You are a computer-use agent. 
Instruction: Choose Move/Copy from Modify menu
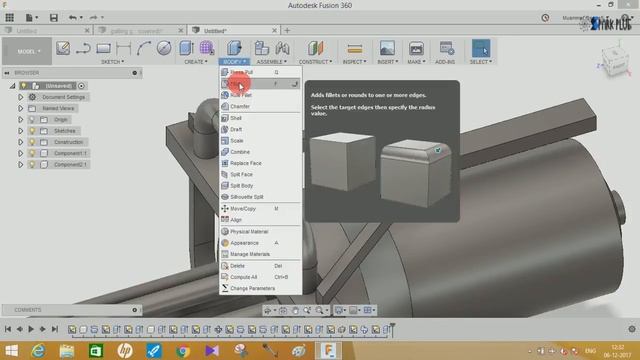260,209
